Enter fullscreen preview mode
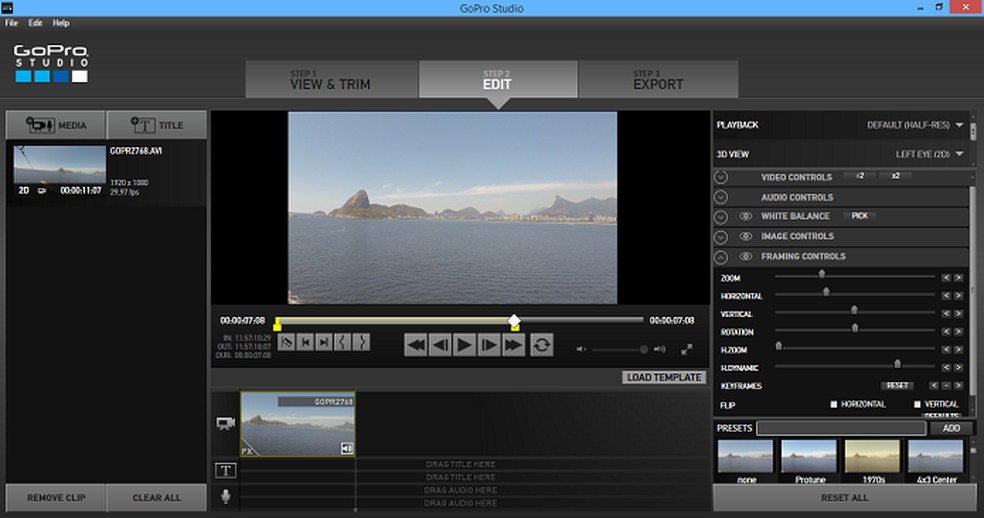This screenshot has height=518, width=984. coord(687,349)
